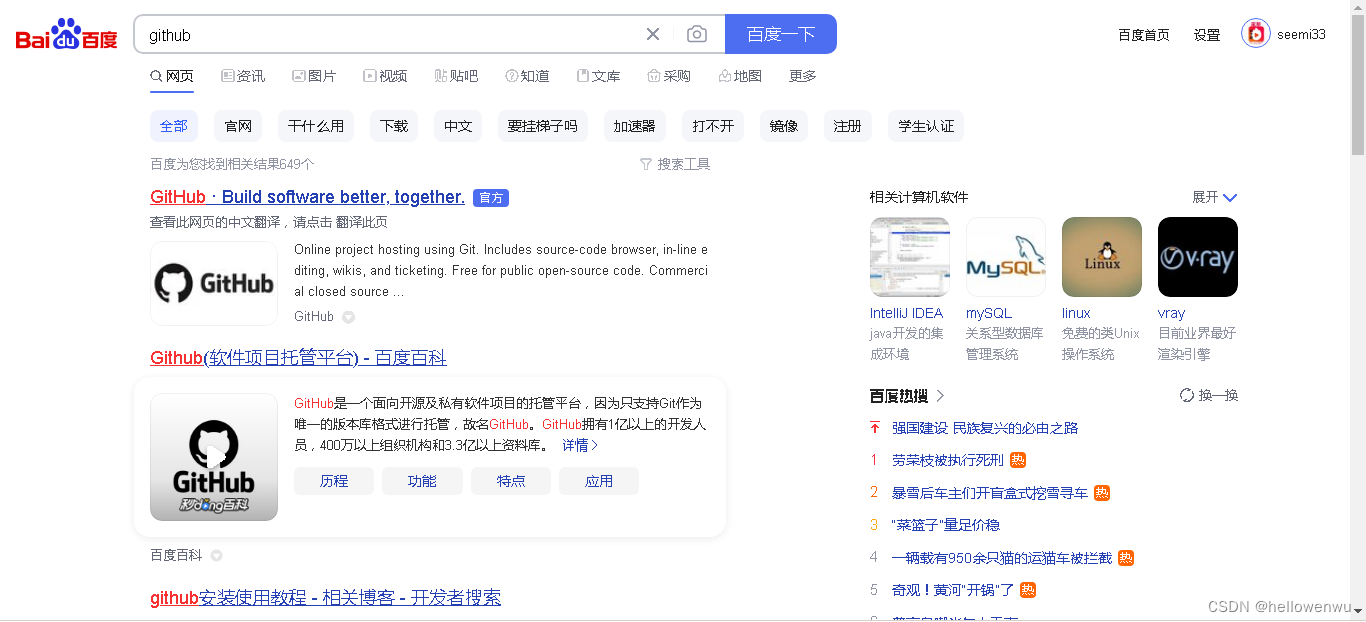Switch to the 资讯 tab
The height and width of the screenshot is (622, 1366).
pyautogui.click(x=243, y=76)
